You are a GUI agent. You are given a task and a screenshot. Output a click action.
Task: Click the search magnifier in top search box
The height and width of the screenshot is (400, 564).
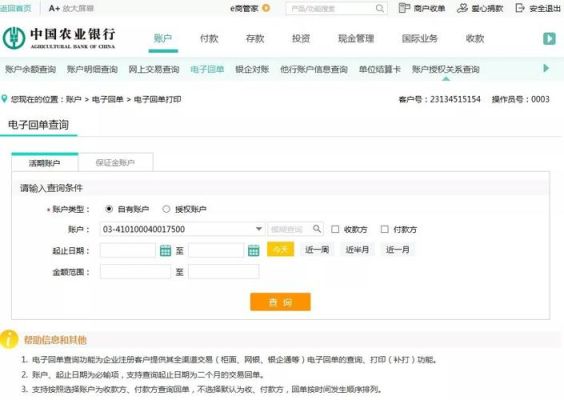point(379,8)
